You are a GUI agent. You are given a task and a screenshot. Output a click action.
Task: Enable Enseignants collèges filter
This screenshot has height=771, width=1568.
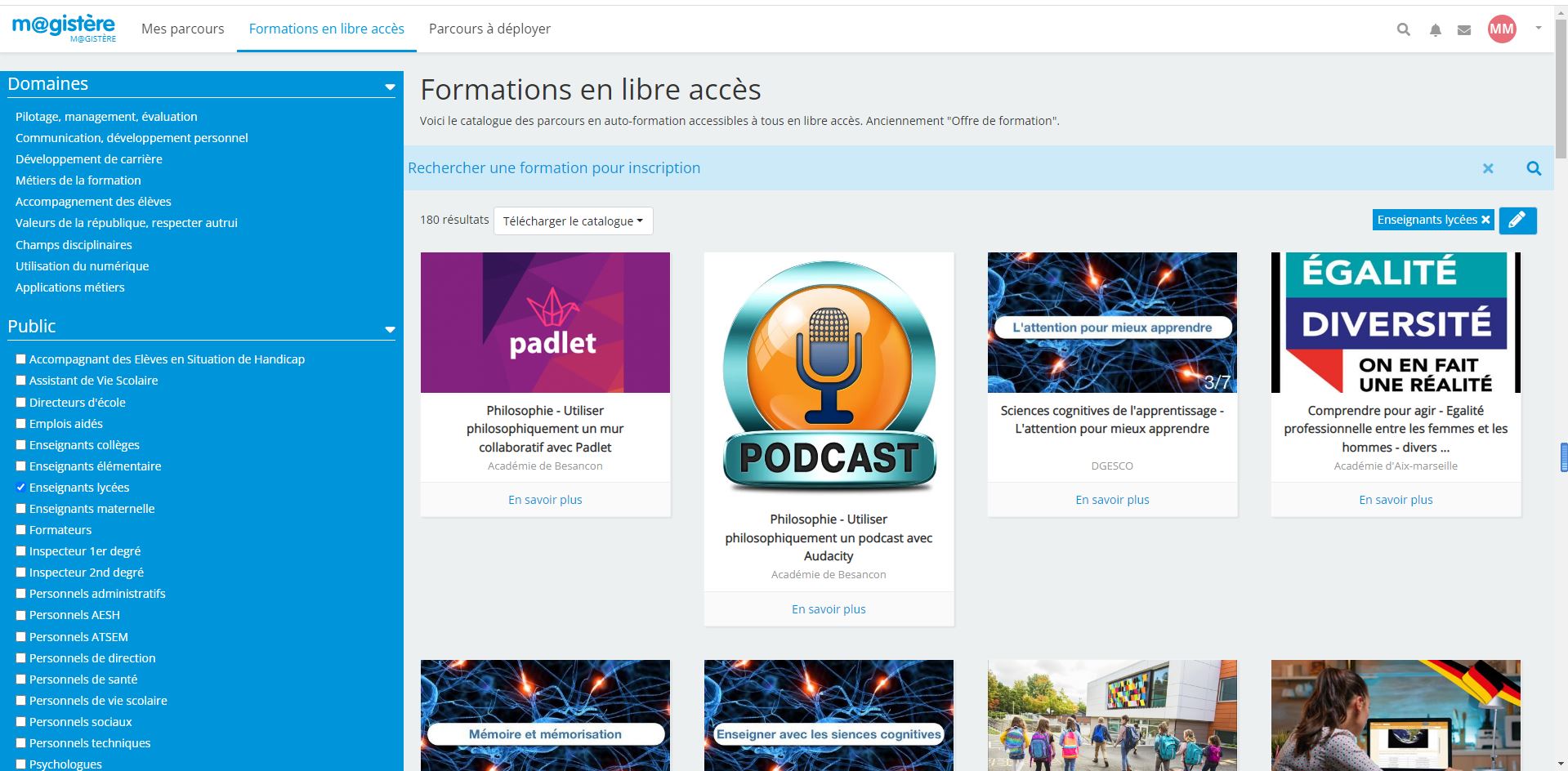(x=21, y=445)
